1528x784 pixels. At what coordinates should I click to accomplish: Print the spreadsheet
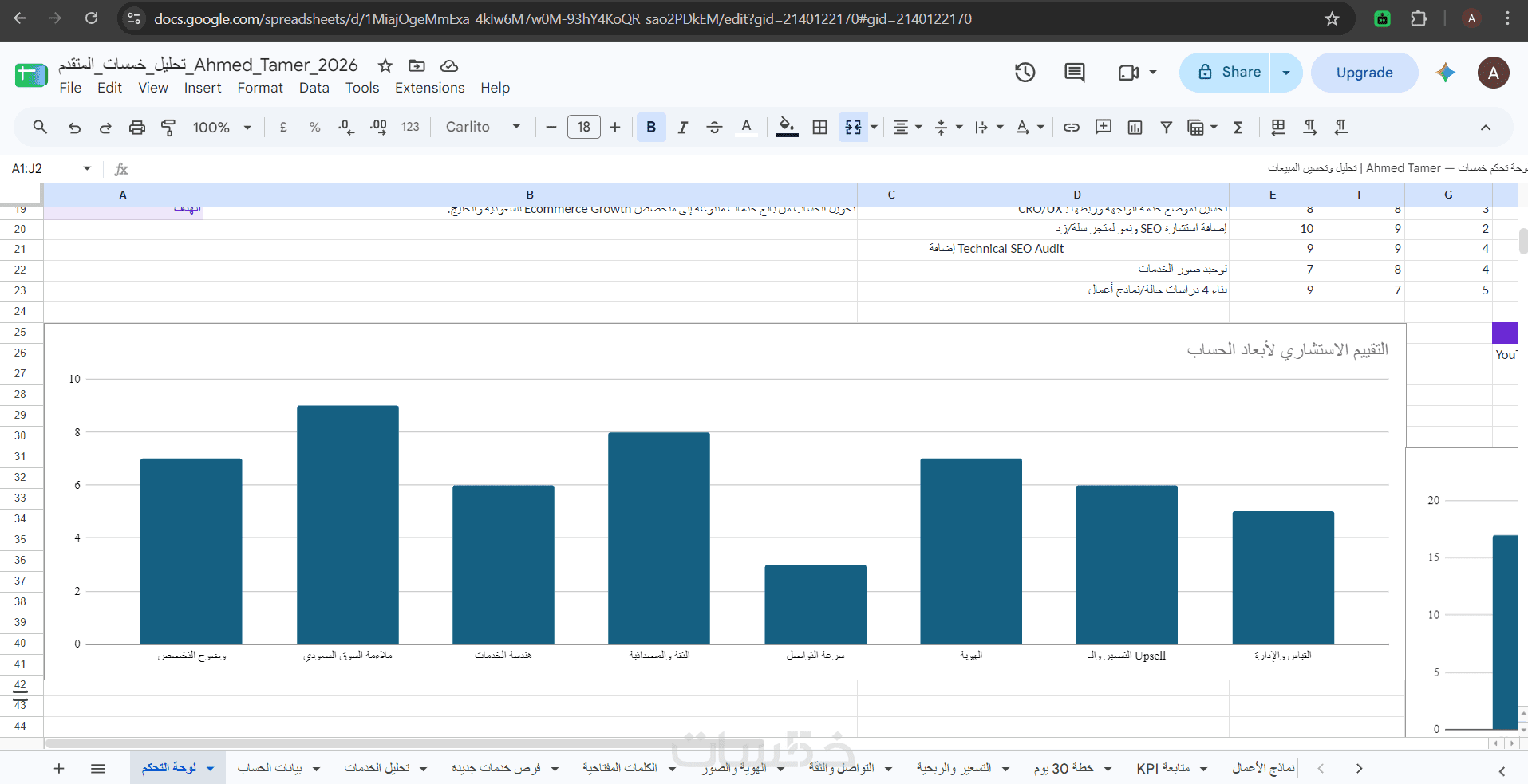coord(137,128)
